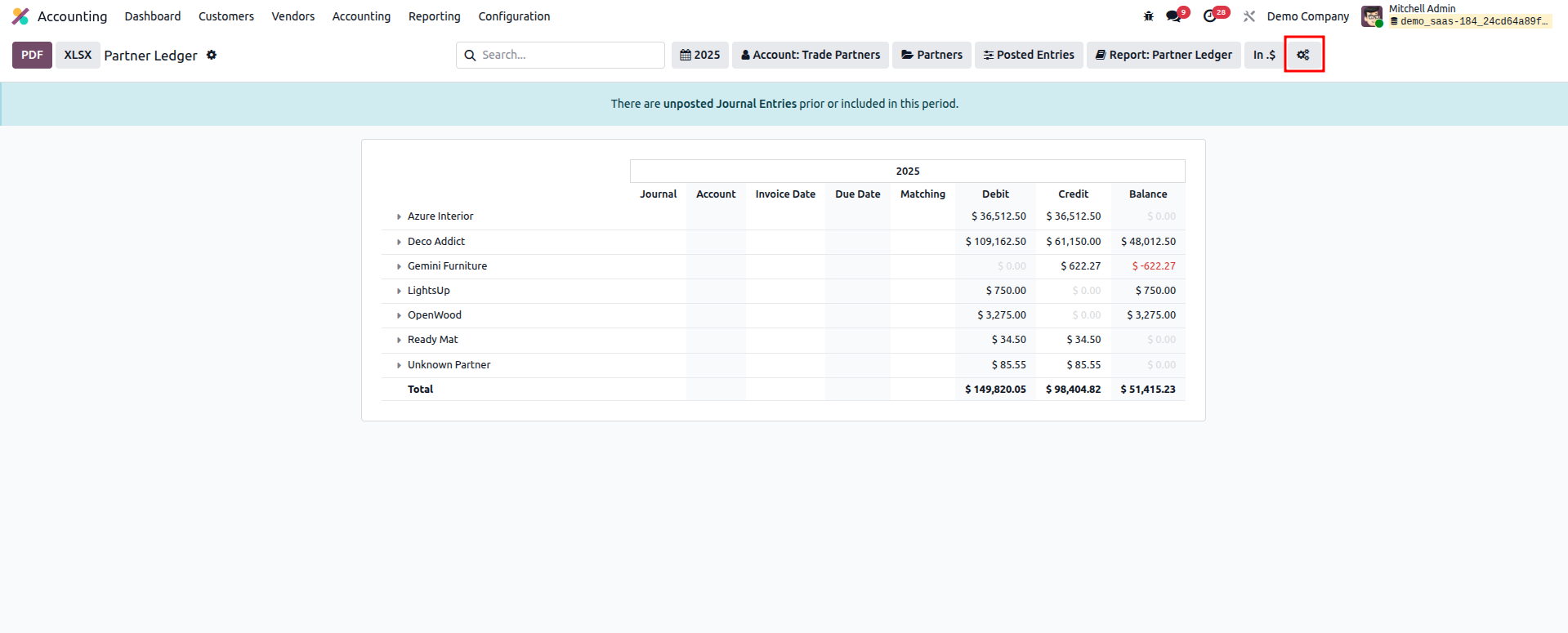This screenshot has height=633, width=1568.
Task: Expand Deco Addict row
Action: point(399,242)
